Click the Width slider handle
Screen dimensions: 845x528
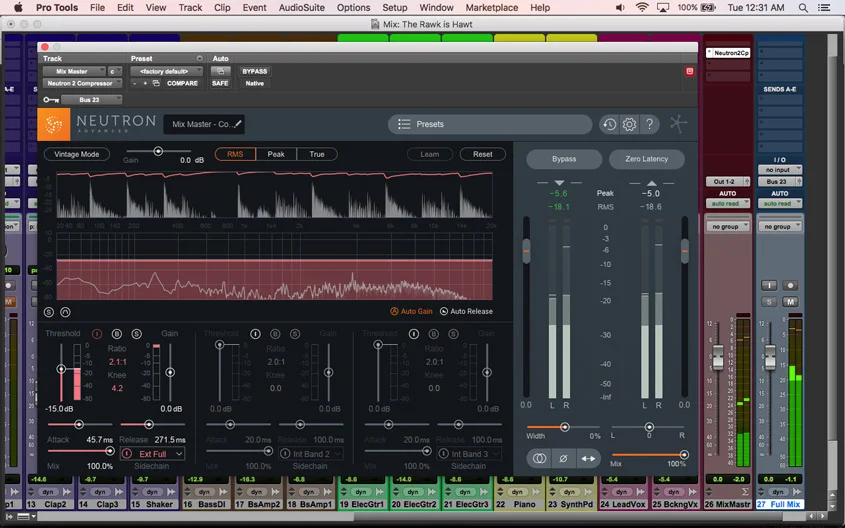pos(564,427)
